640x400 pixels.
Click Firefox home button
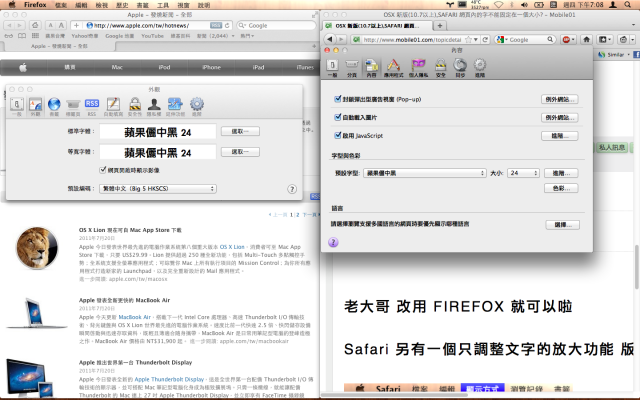[587, 40]
